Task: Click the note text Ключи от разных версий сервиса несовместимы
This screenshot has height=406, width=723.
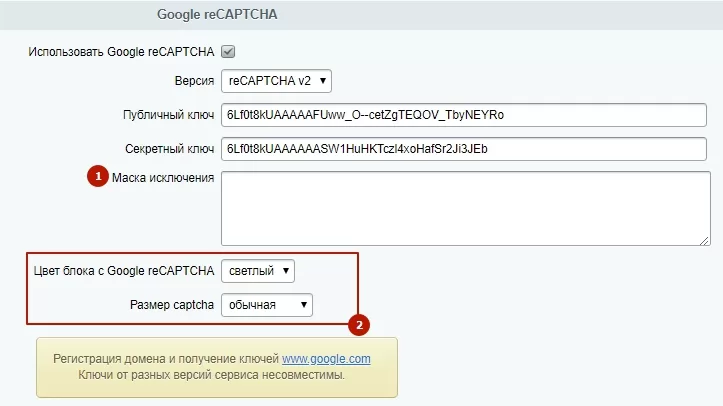Action: click(x=212, y=375)
